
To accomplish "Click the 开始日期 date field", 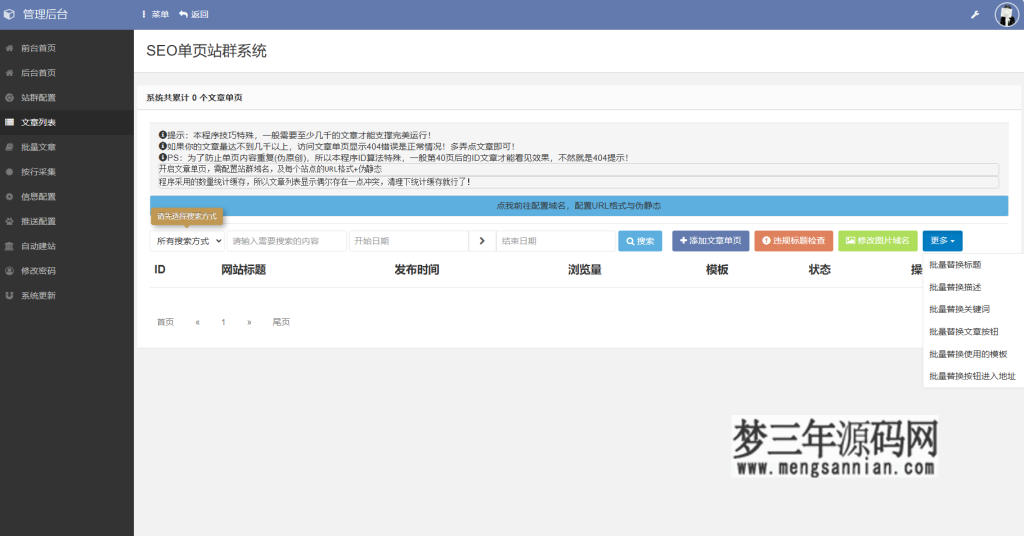I will pos(408,241).
